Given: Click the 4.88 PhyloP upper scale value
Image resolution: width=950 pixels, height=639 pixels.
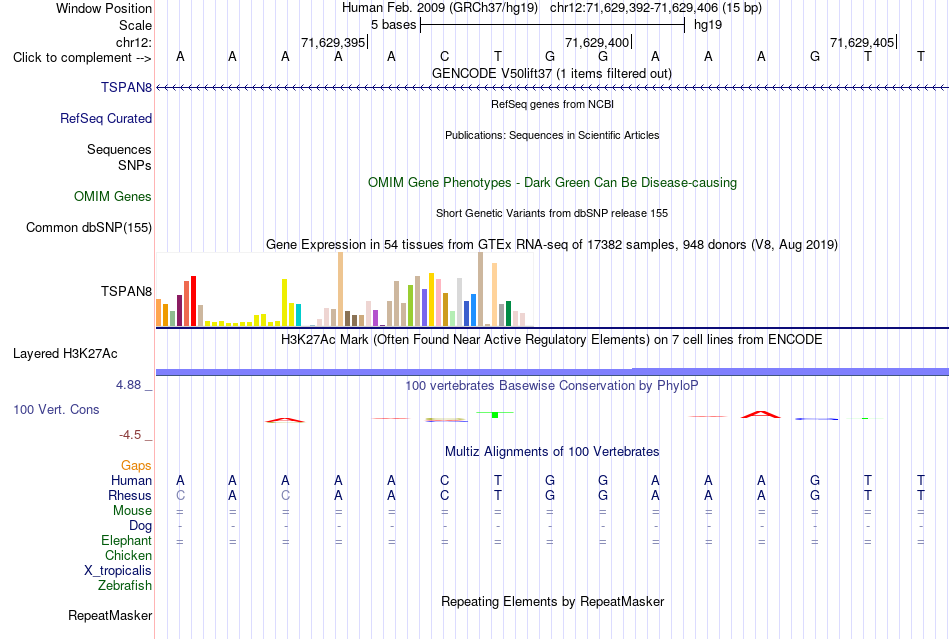Looking at the screenshot, I should point(128,385).
